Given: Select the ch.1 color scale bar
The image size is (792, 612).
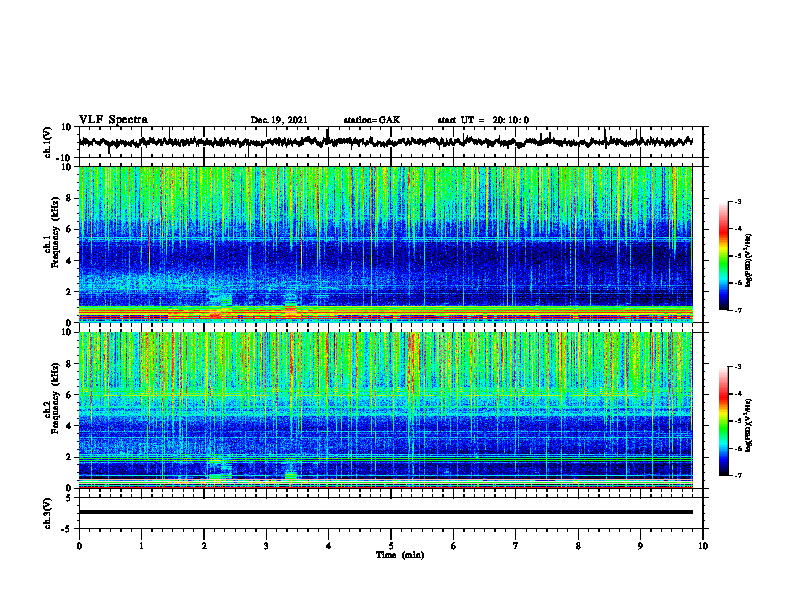Looking at the screenshot, I should [723, 256].
